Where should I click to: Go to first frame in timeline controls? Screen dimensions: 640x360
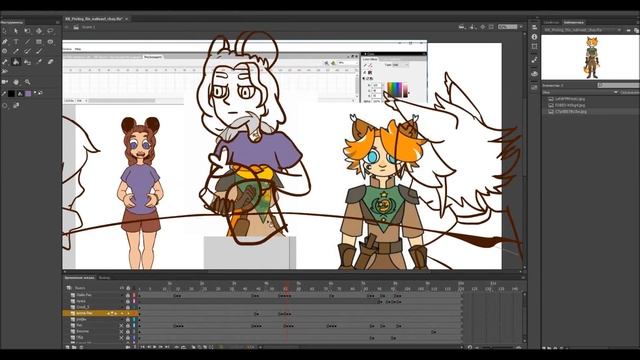point(142,347)
